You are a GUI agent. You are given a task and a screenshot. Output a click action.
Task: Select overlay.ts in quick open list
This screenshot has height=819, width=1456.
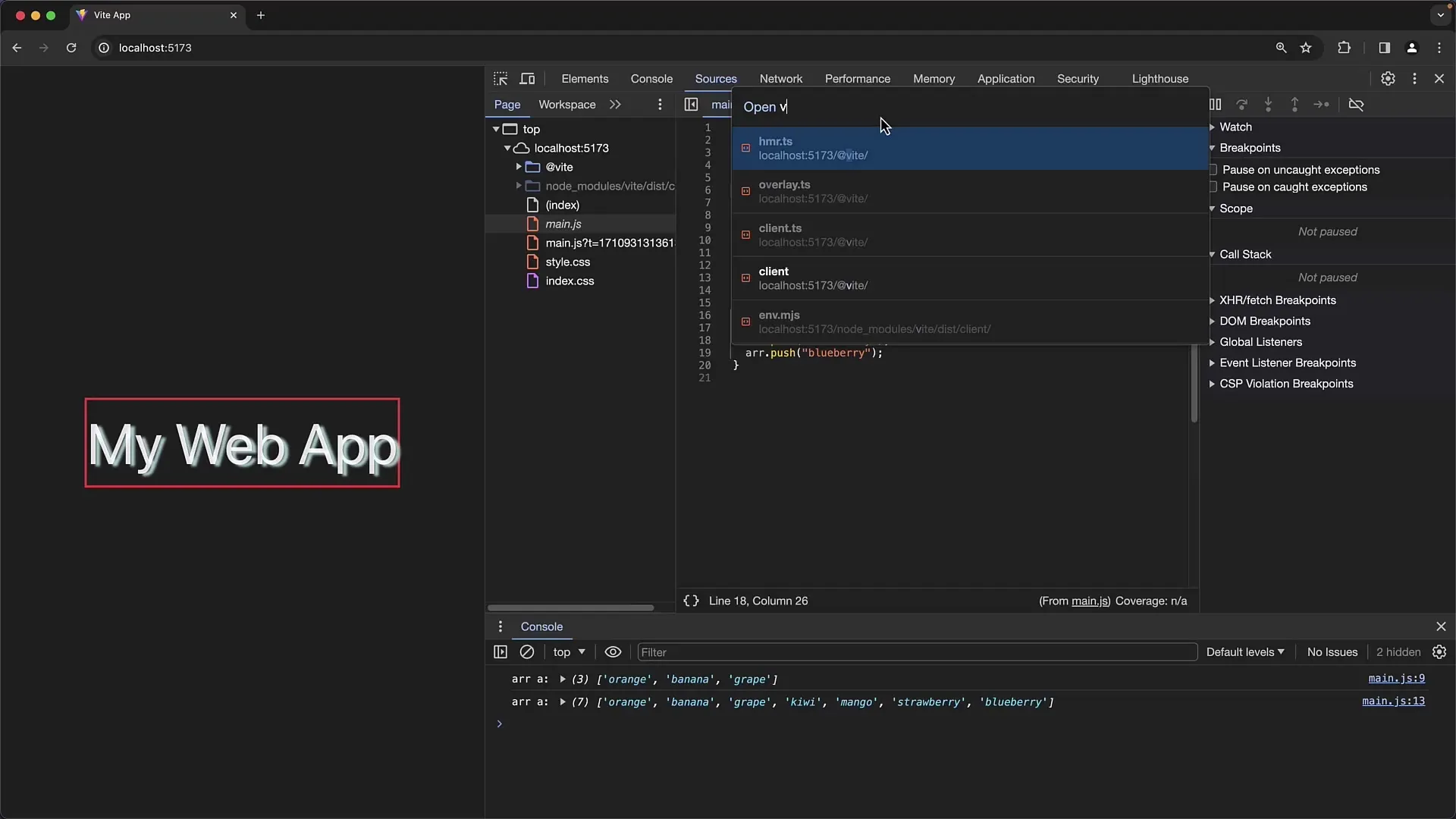point(969,191)
